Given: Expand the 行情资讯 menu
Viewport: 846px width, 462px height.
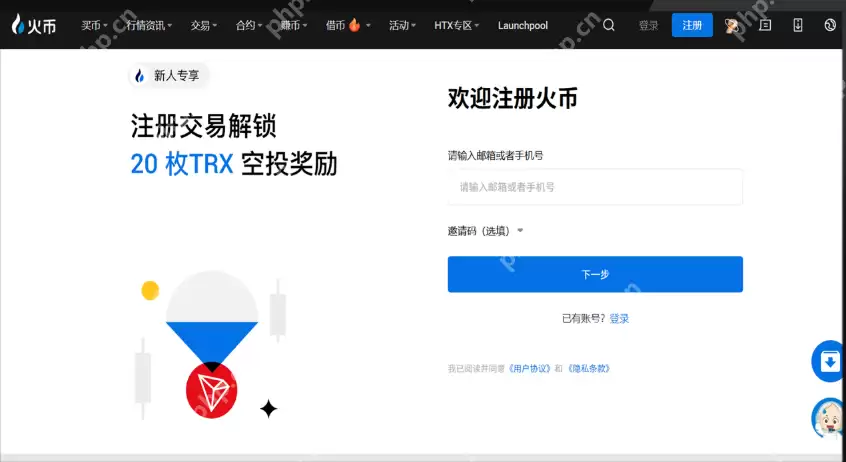Looking at the screenshot, I should (x=149, y=25).
